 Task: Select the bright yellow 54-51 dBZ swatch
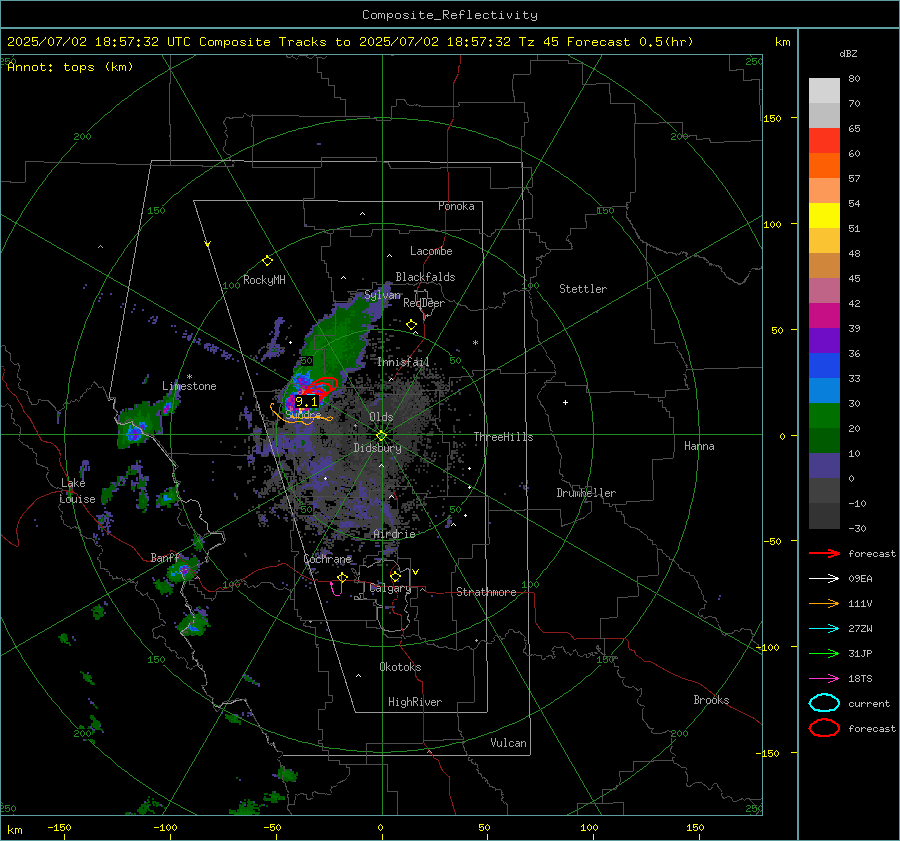[824, 216]
